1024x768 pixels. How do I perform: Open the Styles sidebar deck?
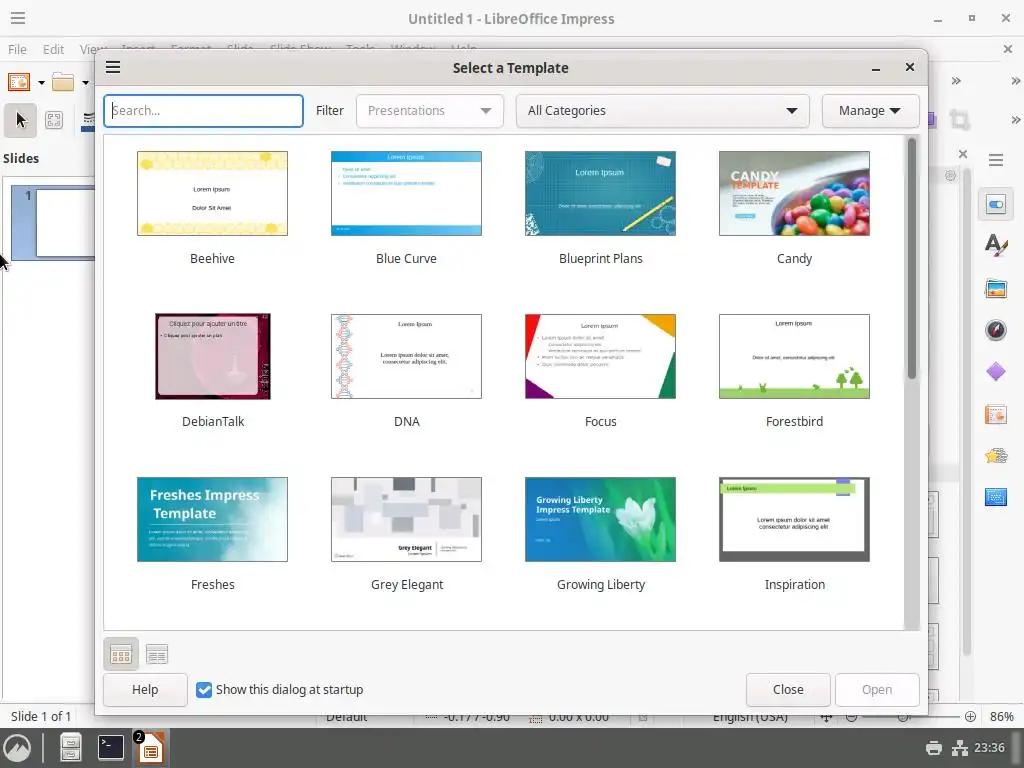995,246
